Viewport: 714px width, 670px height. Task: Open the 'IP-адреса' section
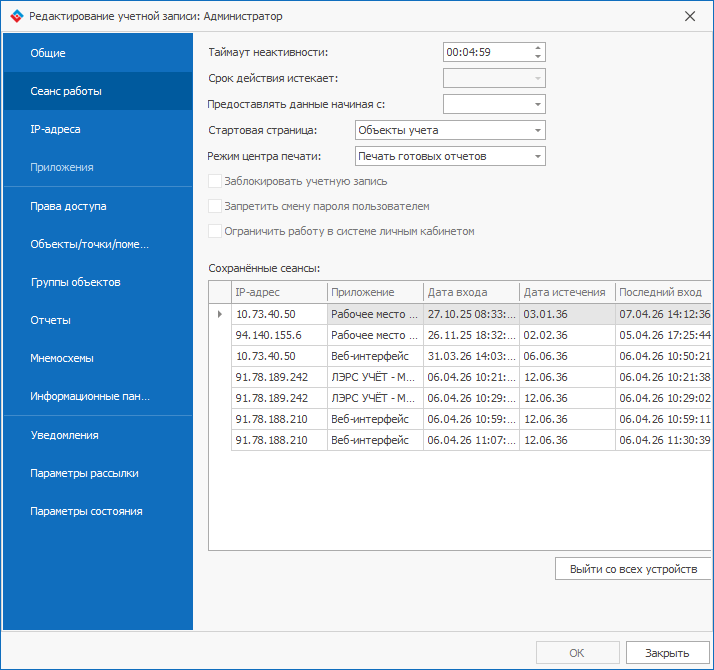tap(55, 129)
